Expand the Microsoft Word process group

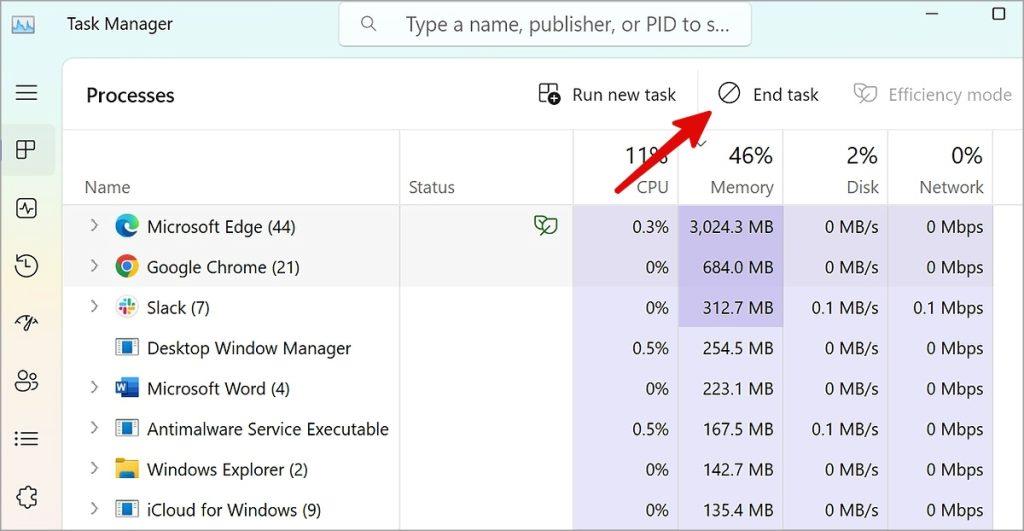pyautogui.click(x=94, y=387)
